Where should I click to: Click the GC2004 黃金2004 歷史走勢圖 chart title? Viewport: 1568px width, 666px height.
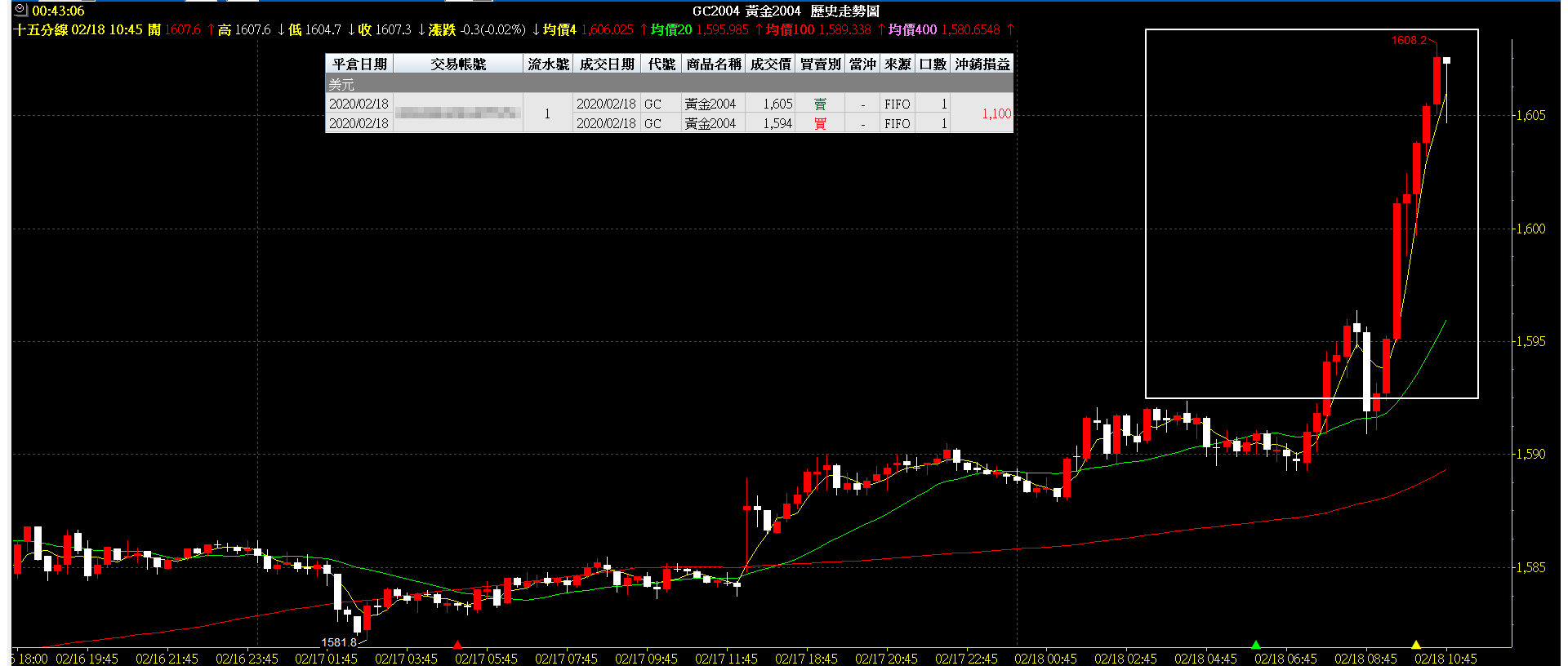coord(786,11)
